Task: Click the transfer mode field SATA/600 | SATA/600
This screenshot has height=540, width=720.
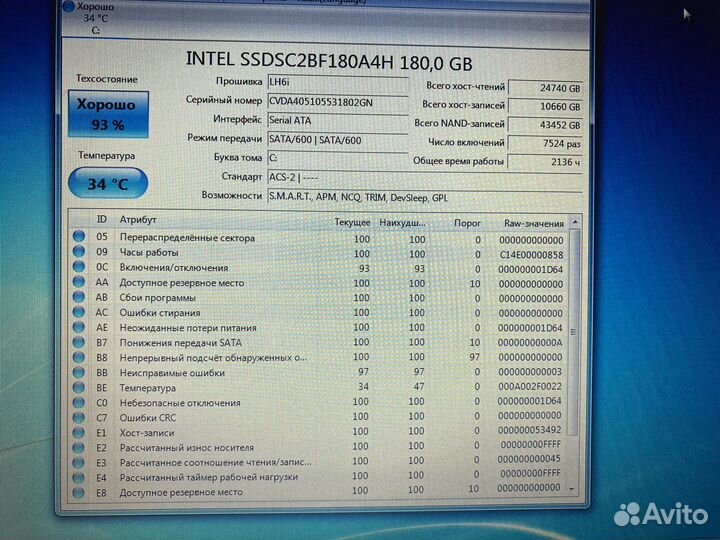Action: (x=338, y=140)
